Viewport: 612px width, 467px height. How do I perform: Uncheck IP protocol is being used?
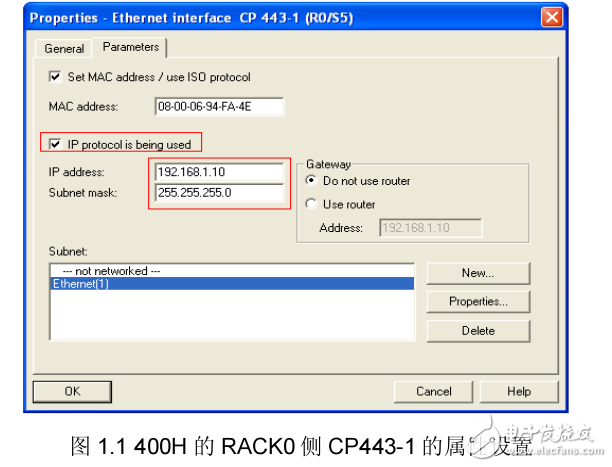tap(55, 144)
